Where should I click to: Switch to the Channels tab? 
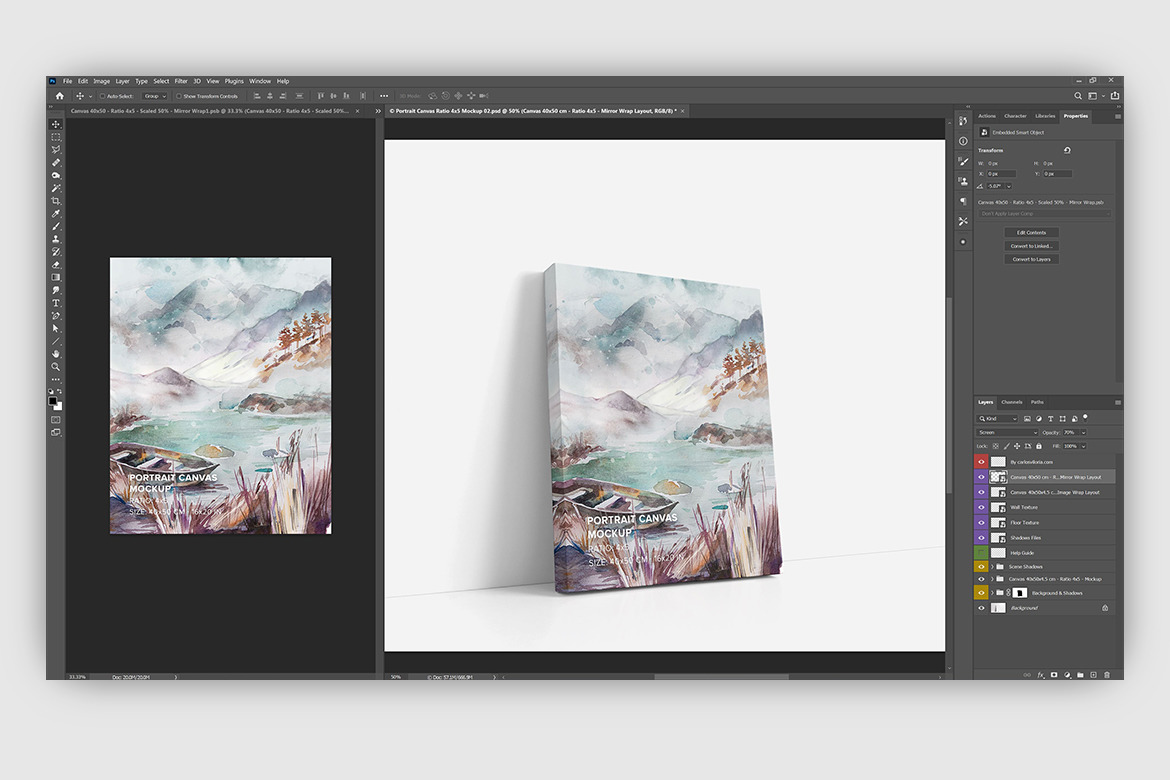pyautogui.click(x=1012, y=402)
